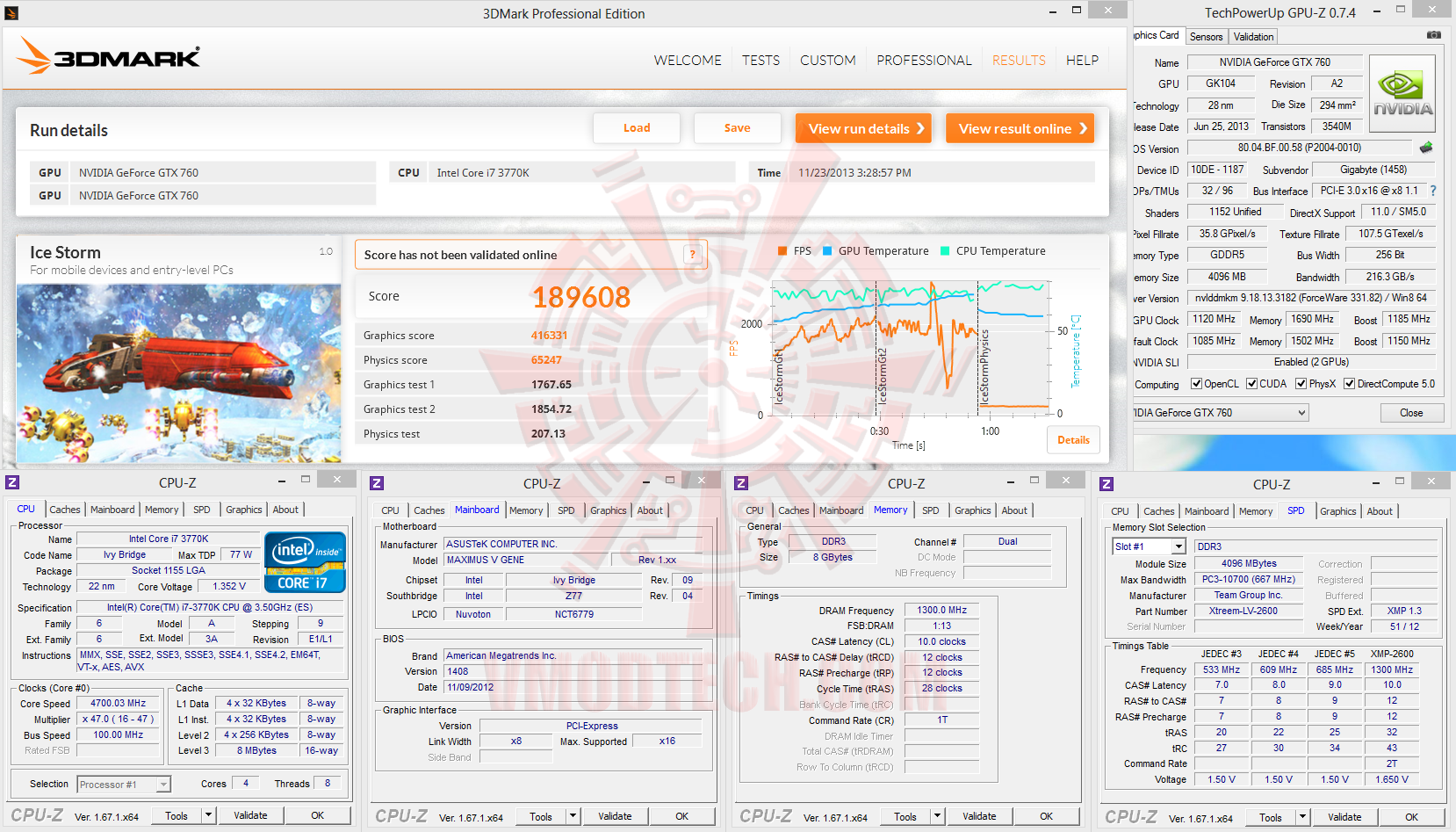Screen dimensions: 1456x832
Task: Click the Physics score value 65247
Action: tap(546, 360)
